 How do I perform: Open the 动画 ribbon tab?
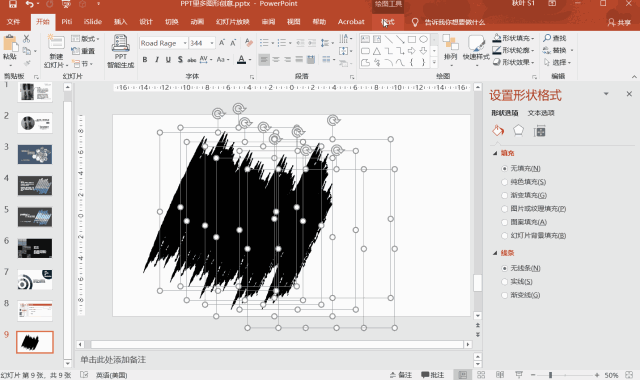tap(197, 22)
